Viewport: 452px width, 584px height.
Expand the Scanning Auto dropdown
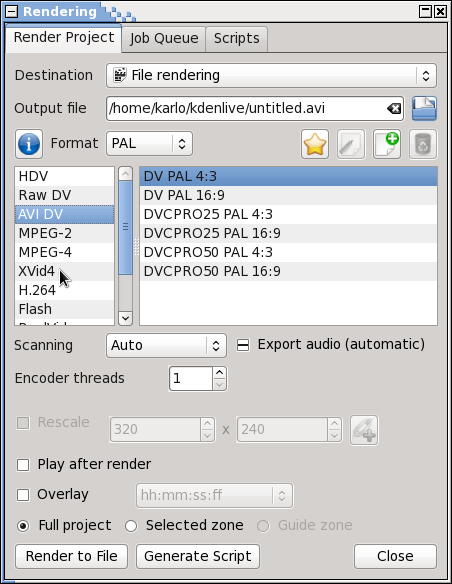[166, 345]
